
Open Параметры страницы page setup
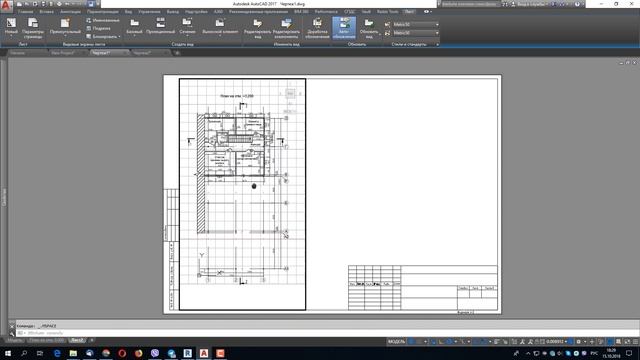[x=33, y=28]
